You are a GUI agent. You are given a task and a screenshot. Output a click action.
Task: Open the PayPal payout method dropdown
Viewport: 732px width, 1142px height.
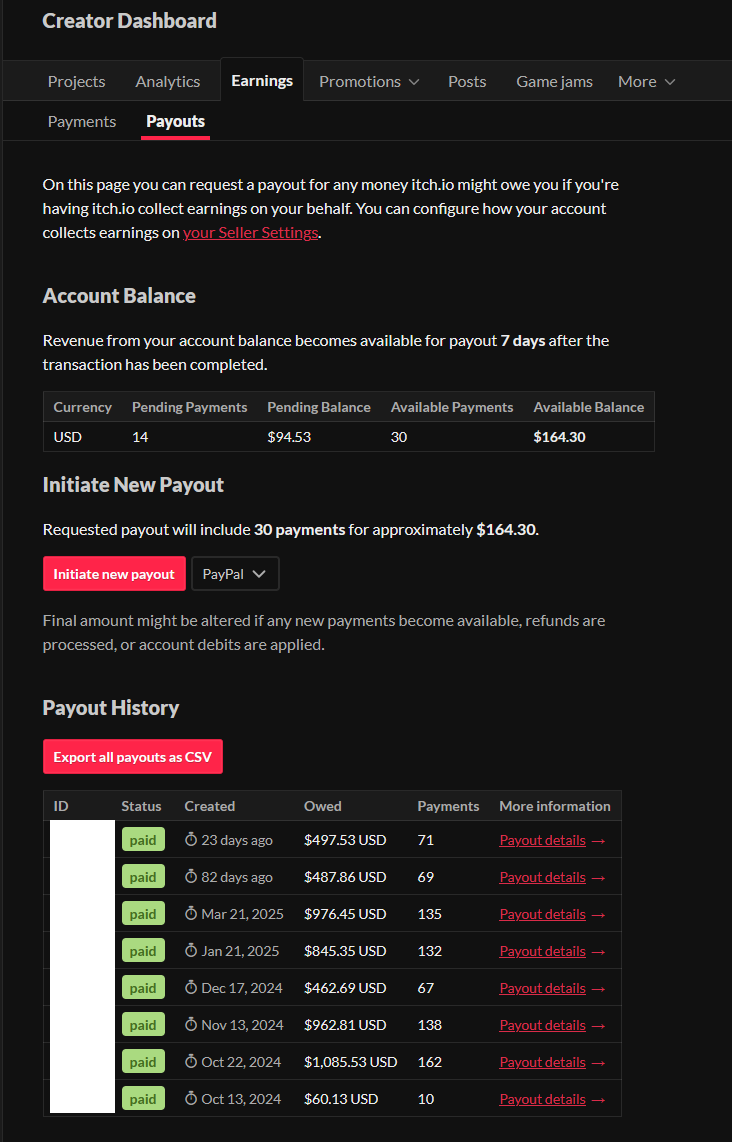coord(235,574)
